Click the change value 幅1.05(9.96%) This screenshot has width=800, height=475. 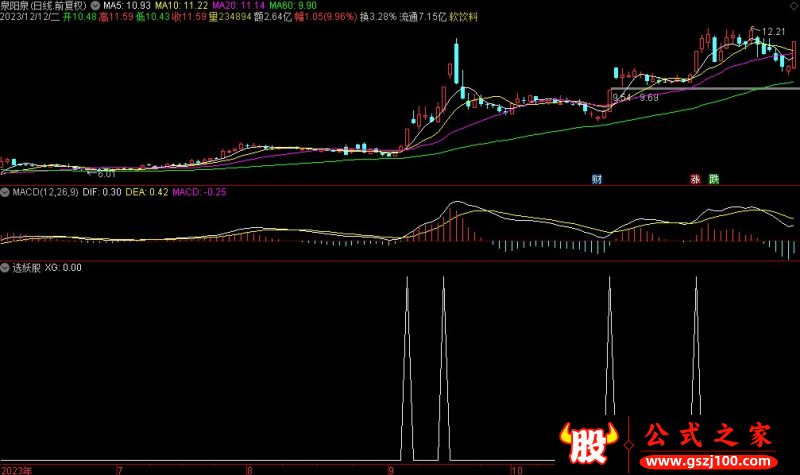pos(326,17)
